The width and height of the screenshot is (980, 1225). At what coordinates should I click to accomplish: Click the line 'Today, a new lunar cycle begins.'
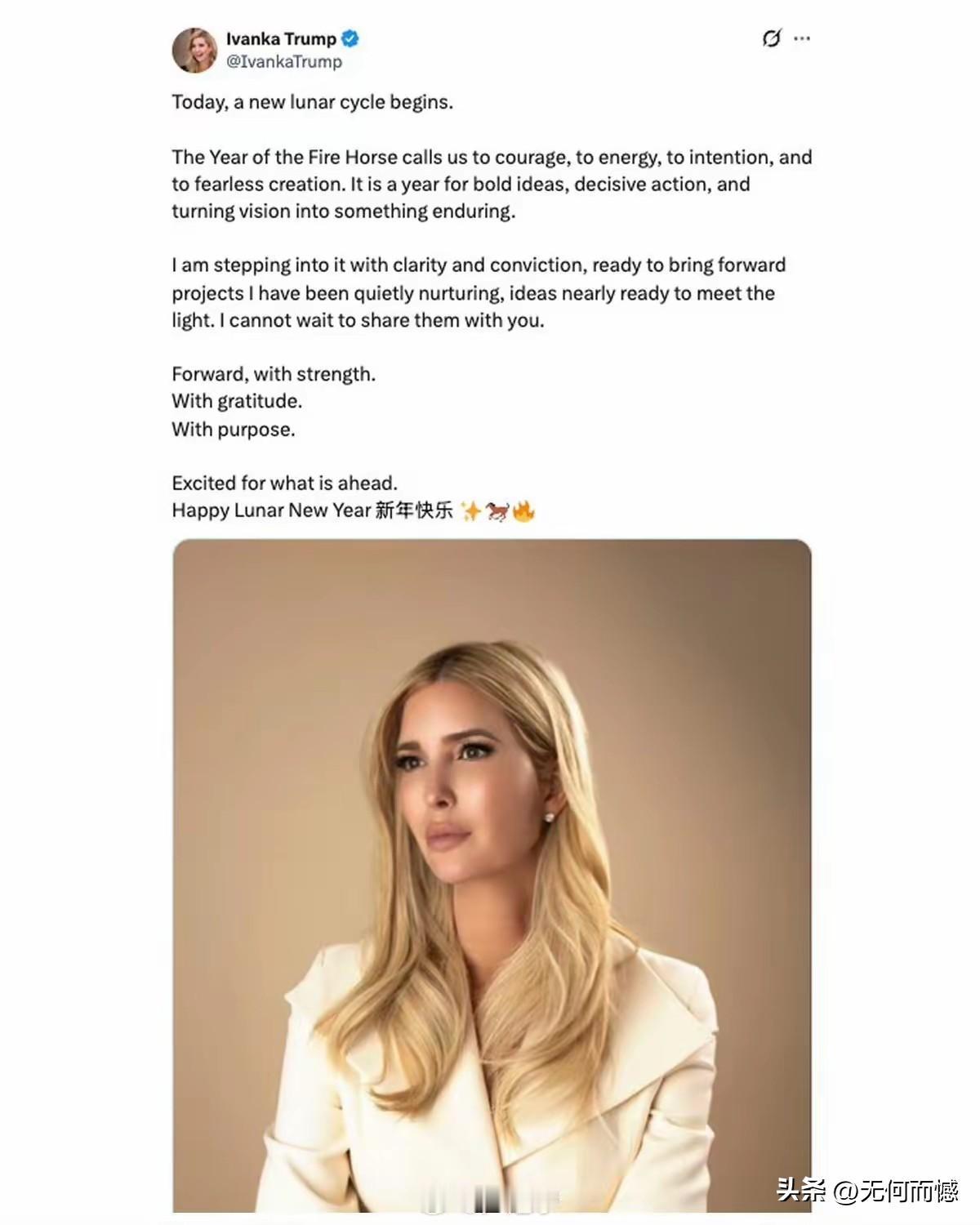click(312, 102)
